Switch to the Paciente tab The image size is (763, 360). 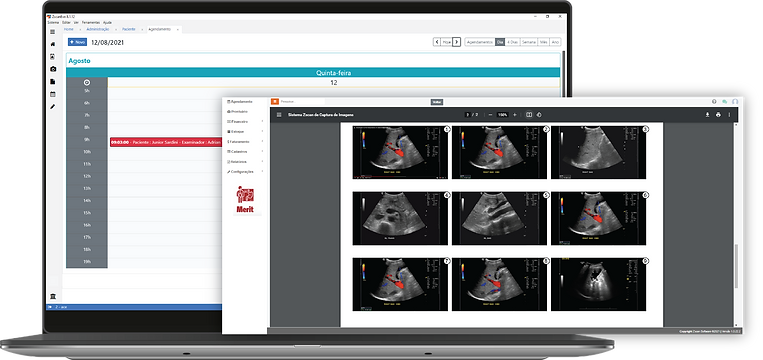click(x=129, y=29)
